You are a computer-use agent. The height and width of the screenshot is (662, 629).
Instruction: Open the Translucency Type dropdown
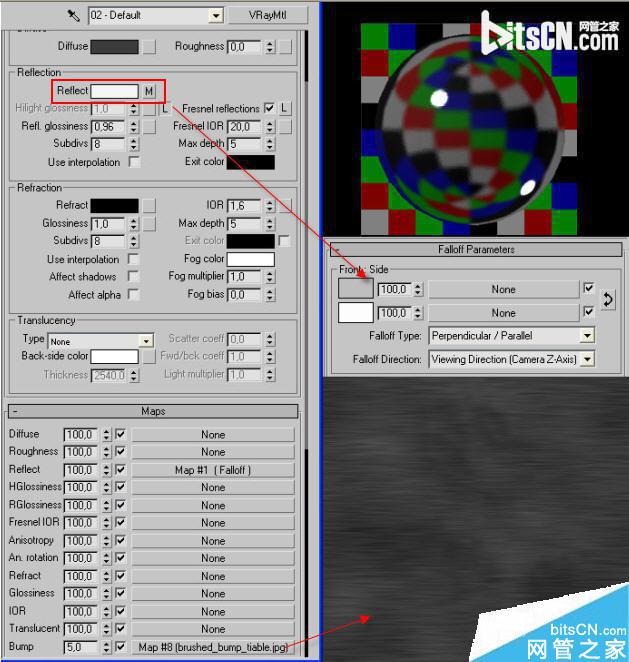(146, 341)
